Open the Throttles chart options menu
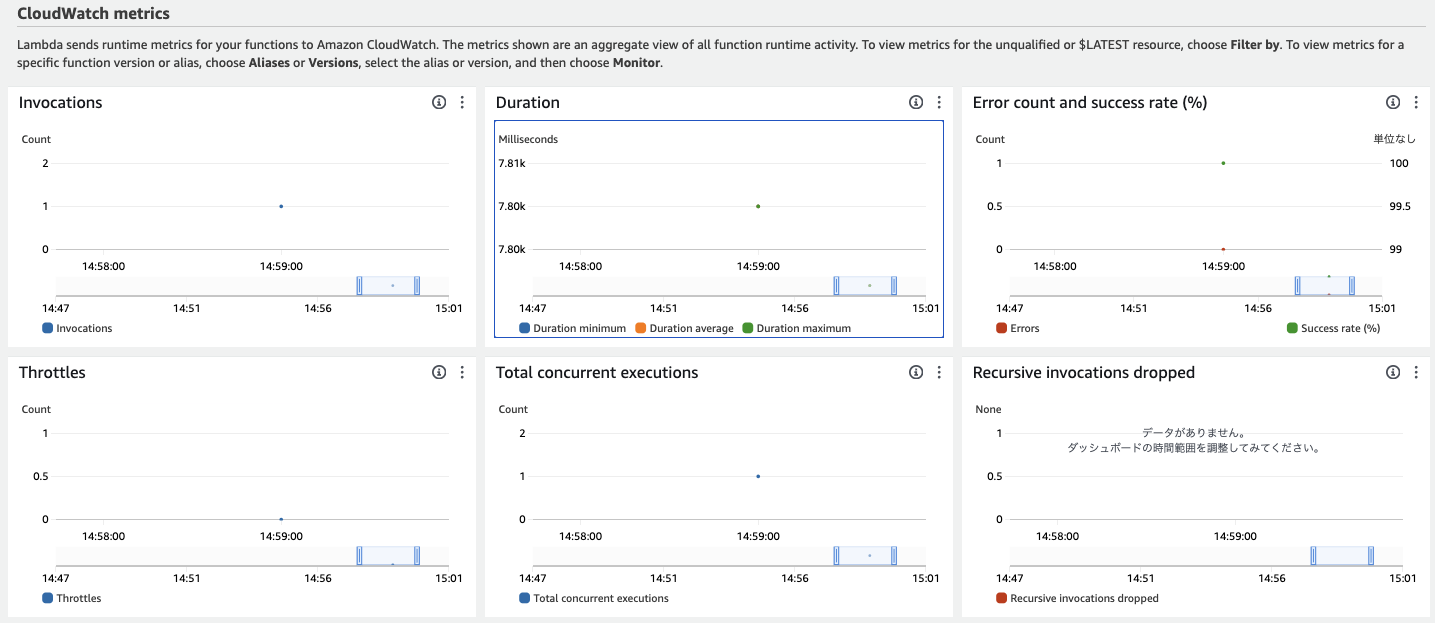Viewport: 1435px width, 623px height. [x=461, y=371]
